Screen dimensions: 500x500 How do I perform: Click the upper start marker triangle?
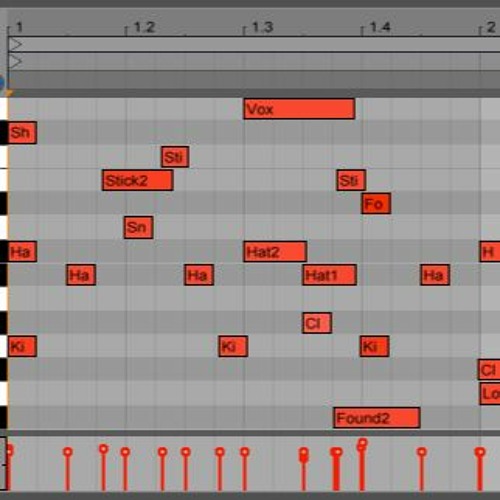15,44
